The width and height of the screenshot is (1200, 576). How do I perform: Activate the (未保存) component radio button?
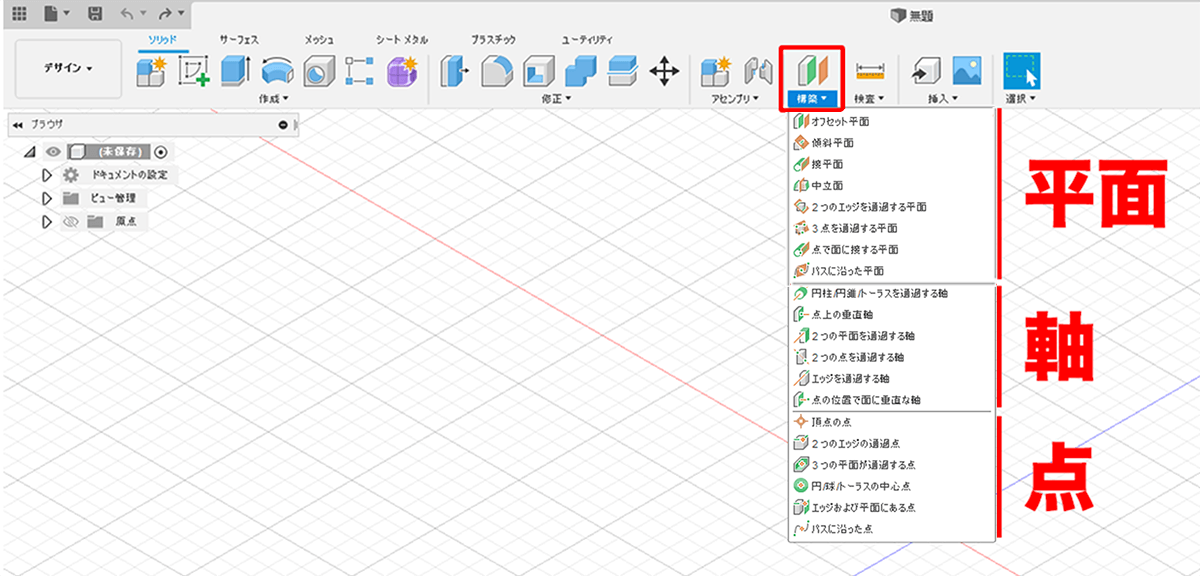(160, 152)
